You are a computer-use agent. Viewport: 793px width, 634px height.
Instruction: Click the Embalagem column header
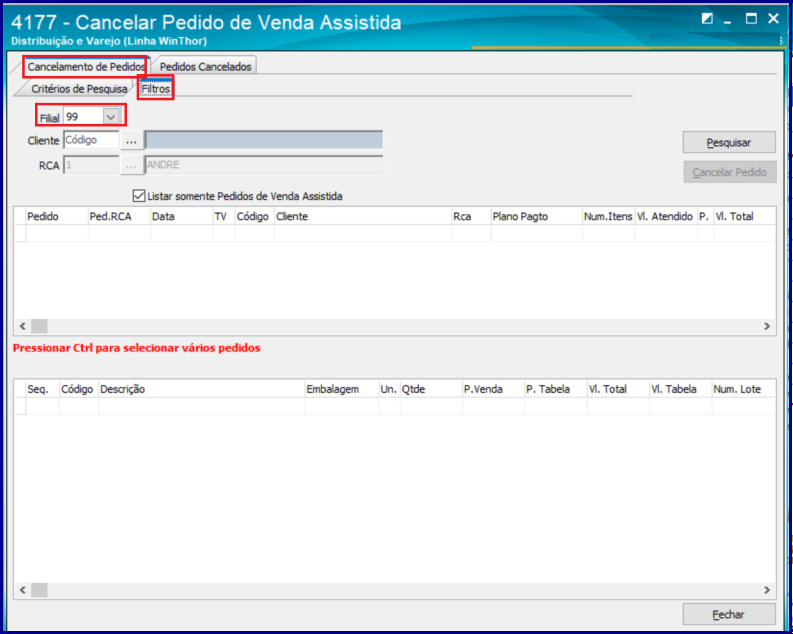coord(342,389)
